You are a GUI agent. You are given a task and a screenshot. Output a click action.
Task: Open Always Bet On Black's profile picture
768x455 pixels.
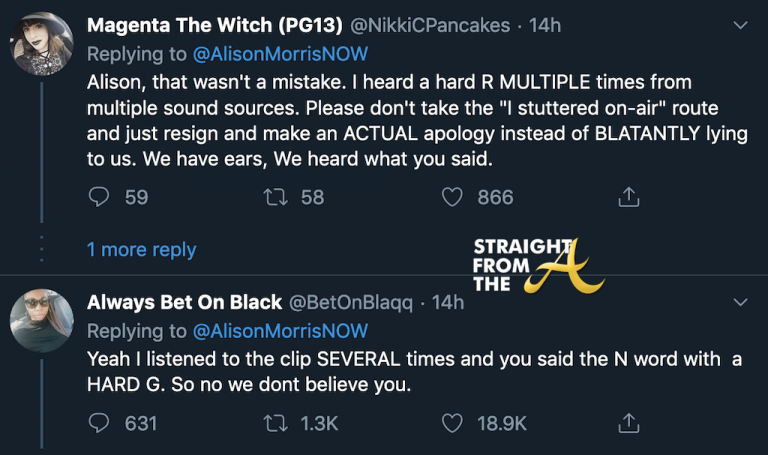[x=39, y=320]
